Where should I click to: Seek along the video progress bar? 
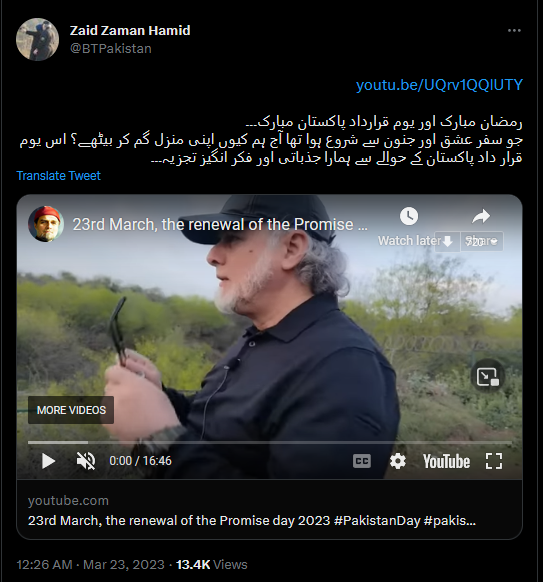269,442
